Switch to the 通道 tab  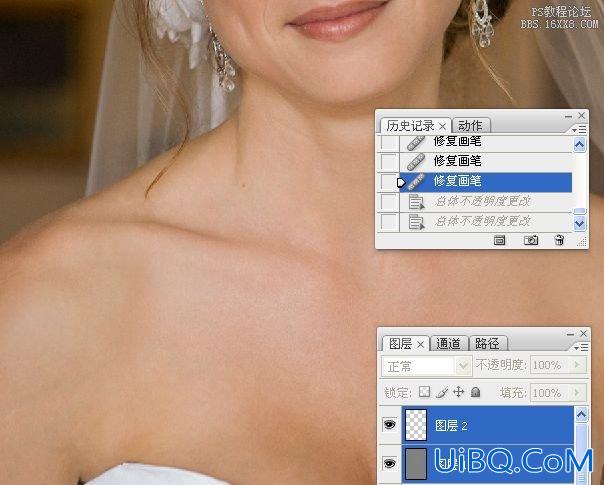click(x=448, y=343)
